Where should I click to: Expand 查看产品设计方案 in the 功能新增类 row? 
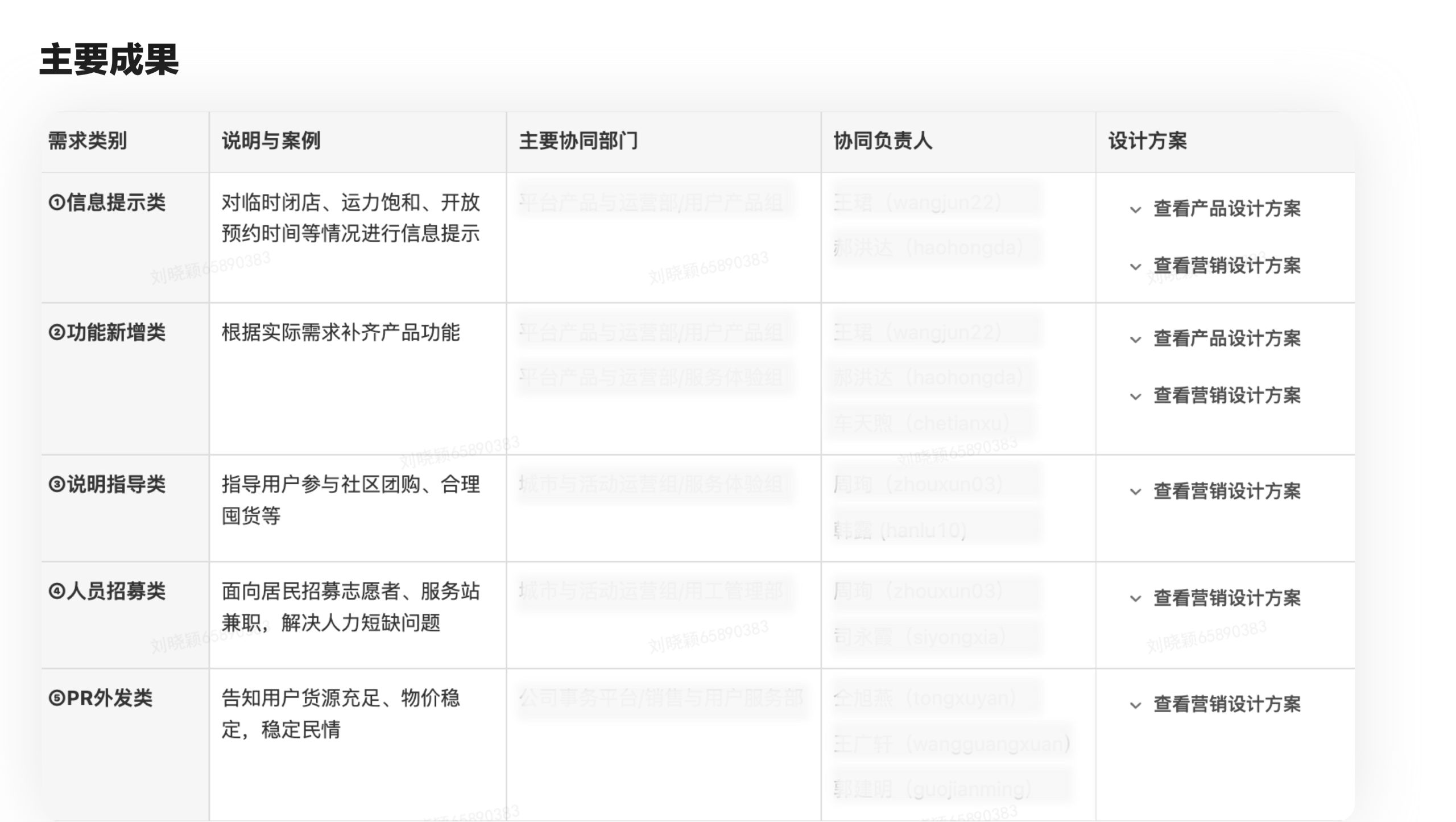(1215, 338)
